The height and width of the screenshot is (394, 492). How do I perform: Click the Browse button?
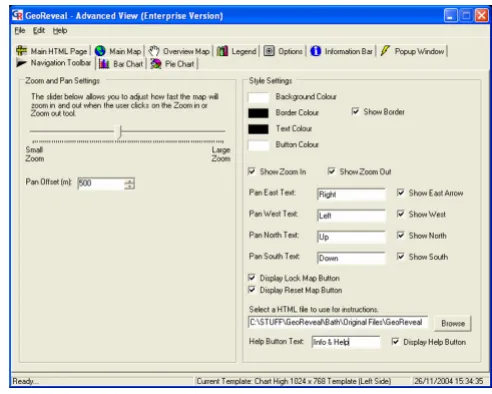(453, 323)
